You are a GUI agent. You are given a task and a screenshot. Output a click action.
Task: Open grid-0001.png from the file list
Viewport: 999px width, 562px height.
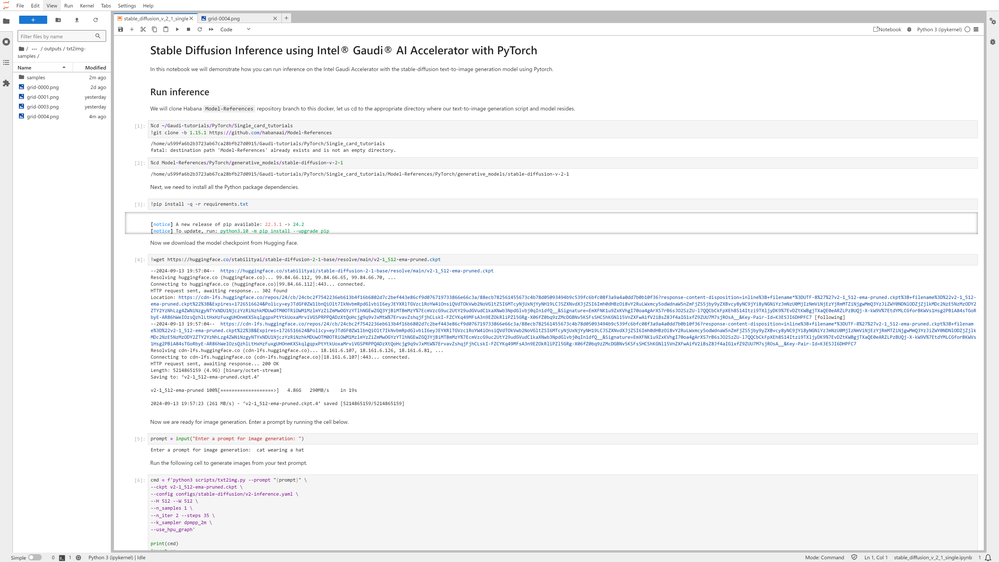pos(43,97)
